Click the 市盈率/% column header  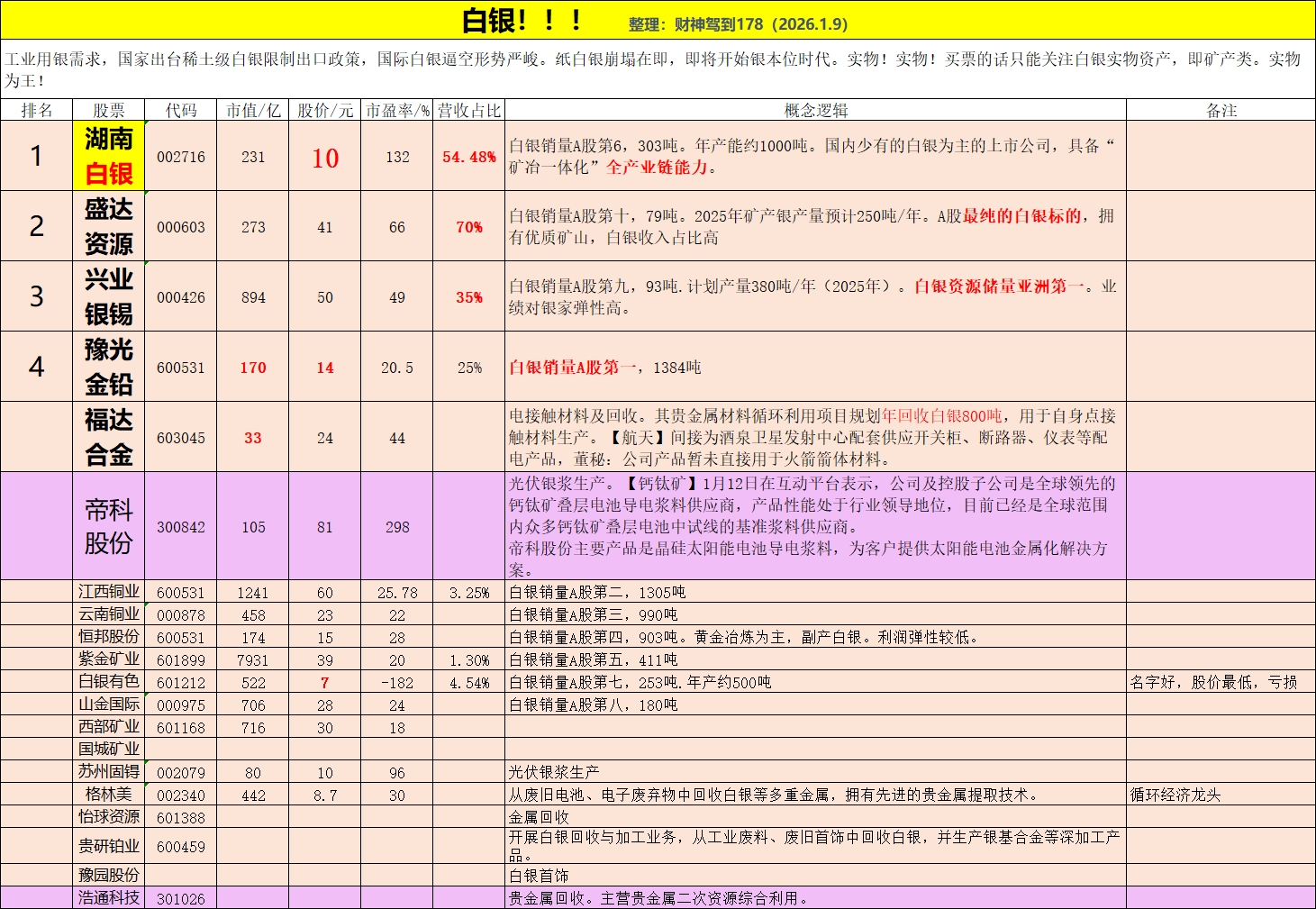coord(397,110)
